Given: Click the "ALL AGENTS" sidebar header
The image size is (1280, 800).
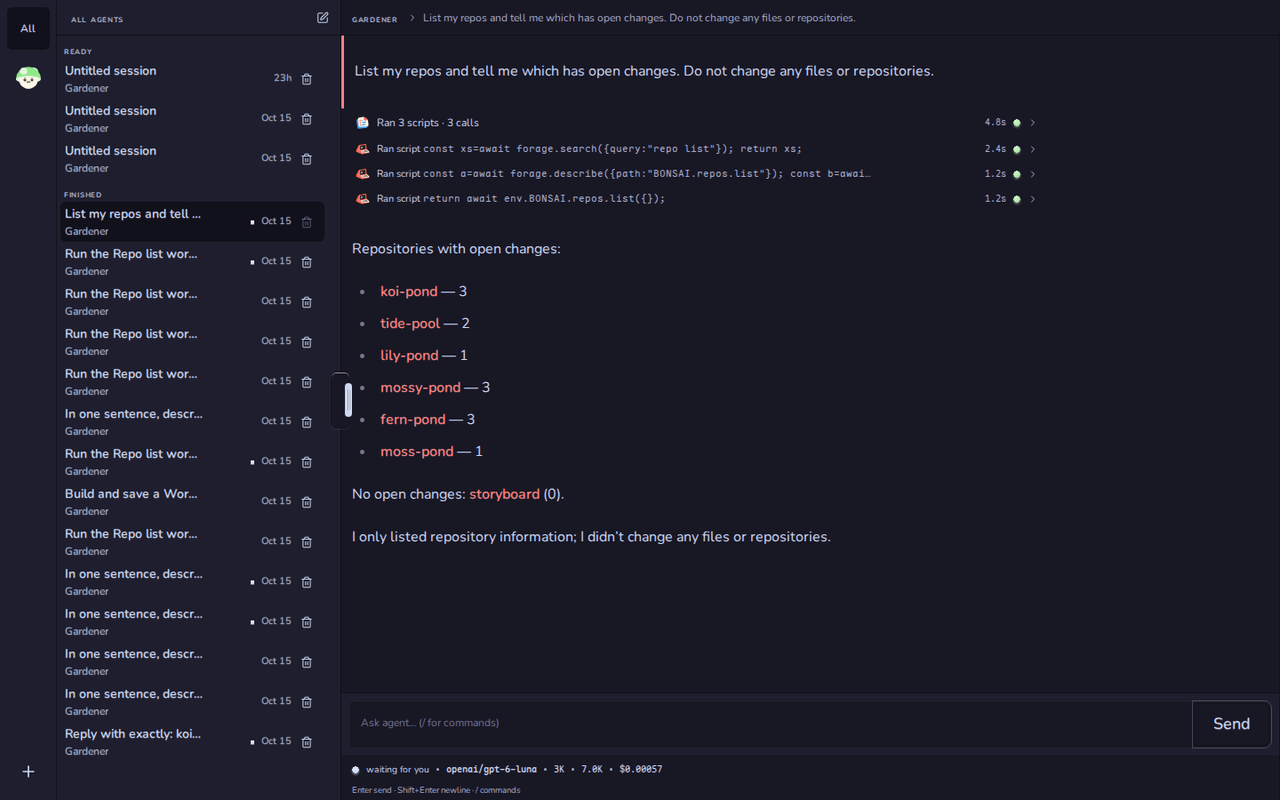Looking at the screenshot, I should (97, 20).
